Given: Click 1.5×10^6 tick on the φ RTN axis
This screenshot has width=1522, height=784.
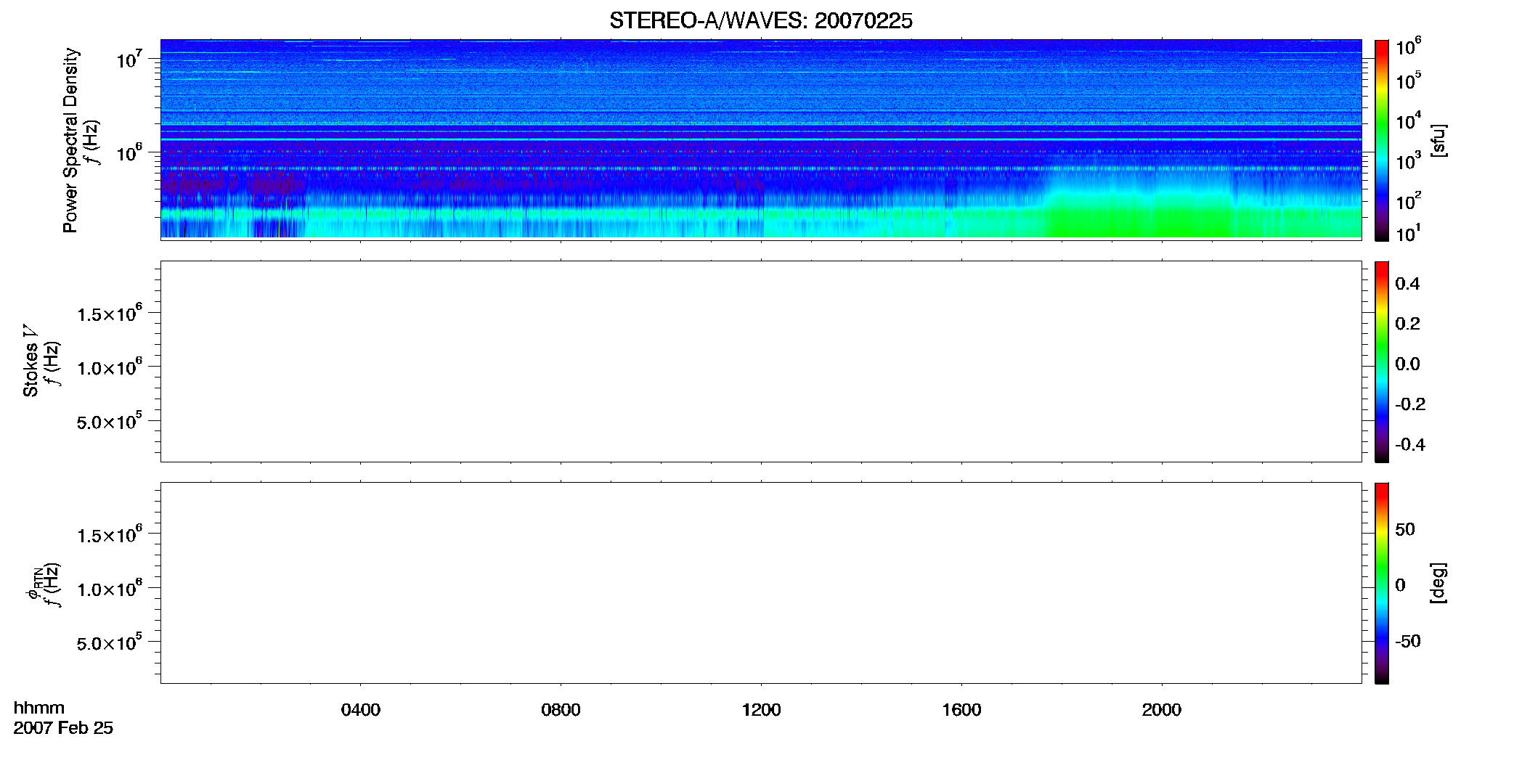Looking at the screenshot, I should click(x=110, y=535).
